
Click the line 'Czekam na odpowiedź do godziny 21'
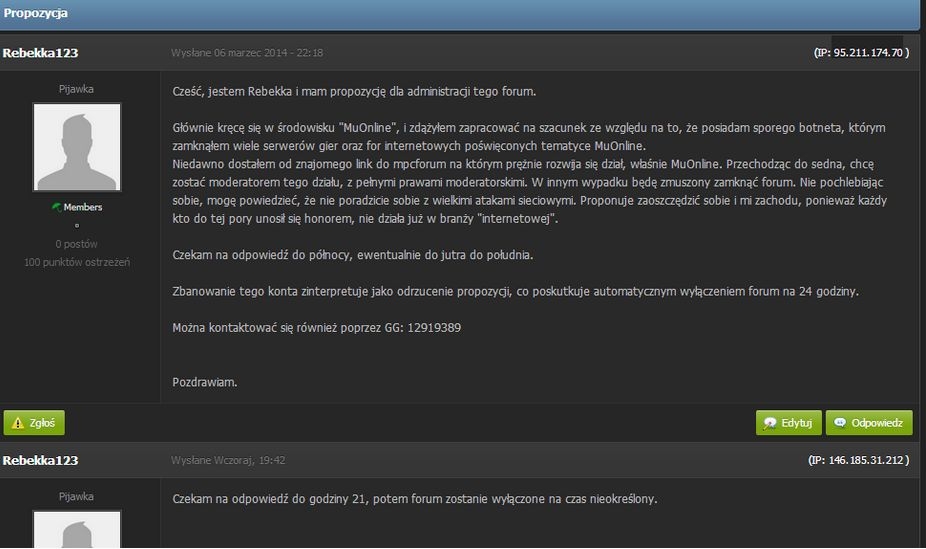tap(415, 499)
